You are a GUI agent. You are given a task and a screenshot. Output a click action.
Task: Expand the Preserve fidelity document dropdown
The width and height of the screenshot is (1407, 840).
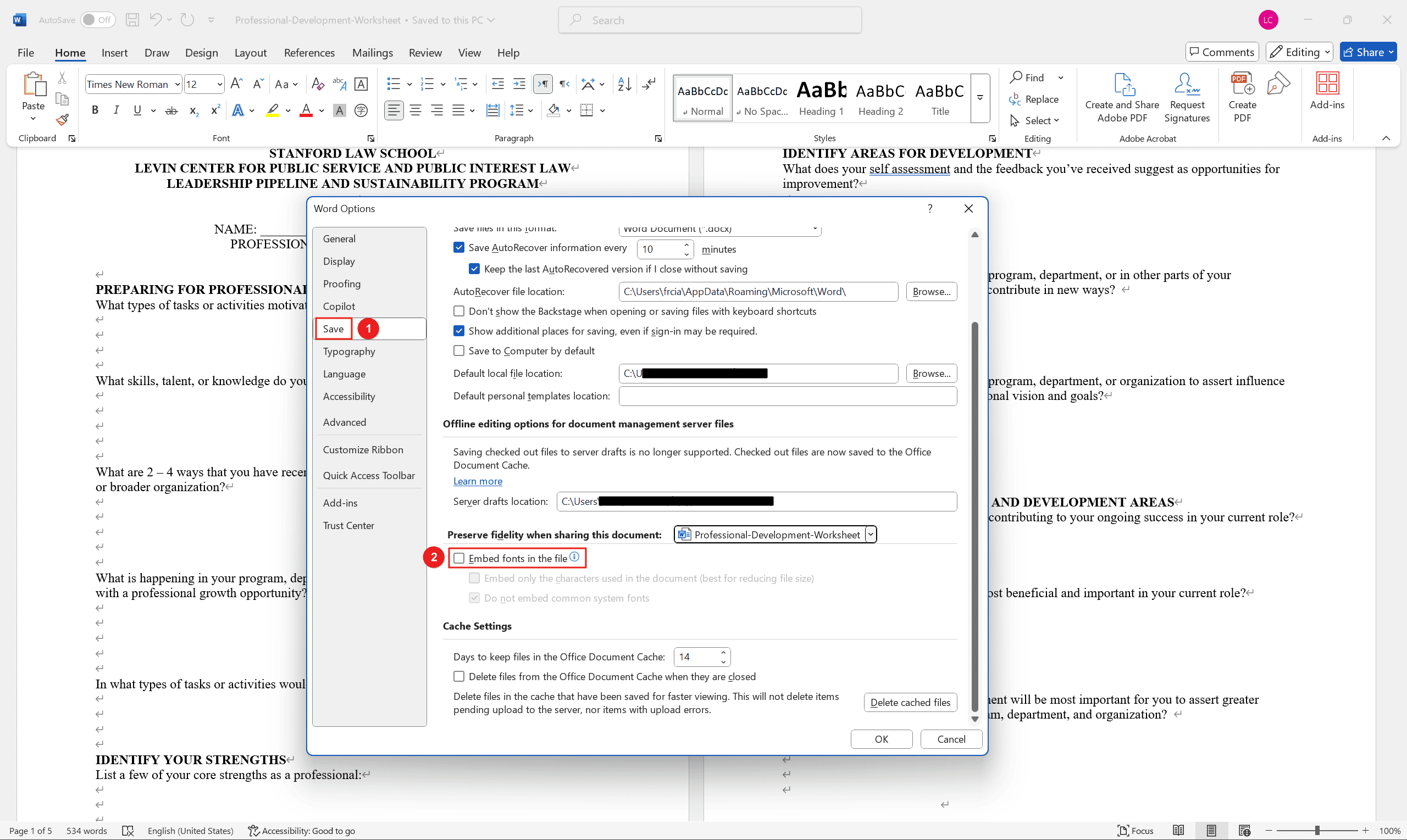pos(868,533)
